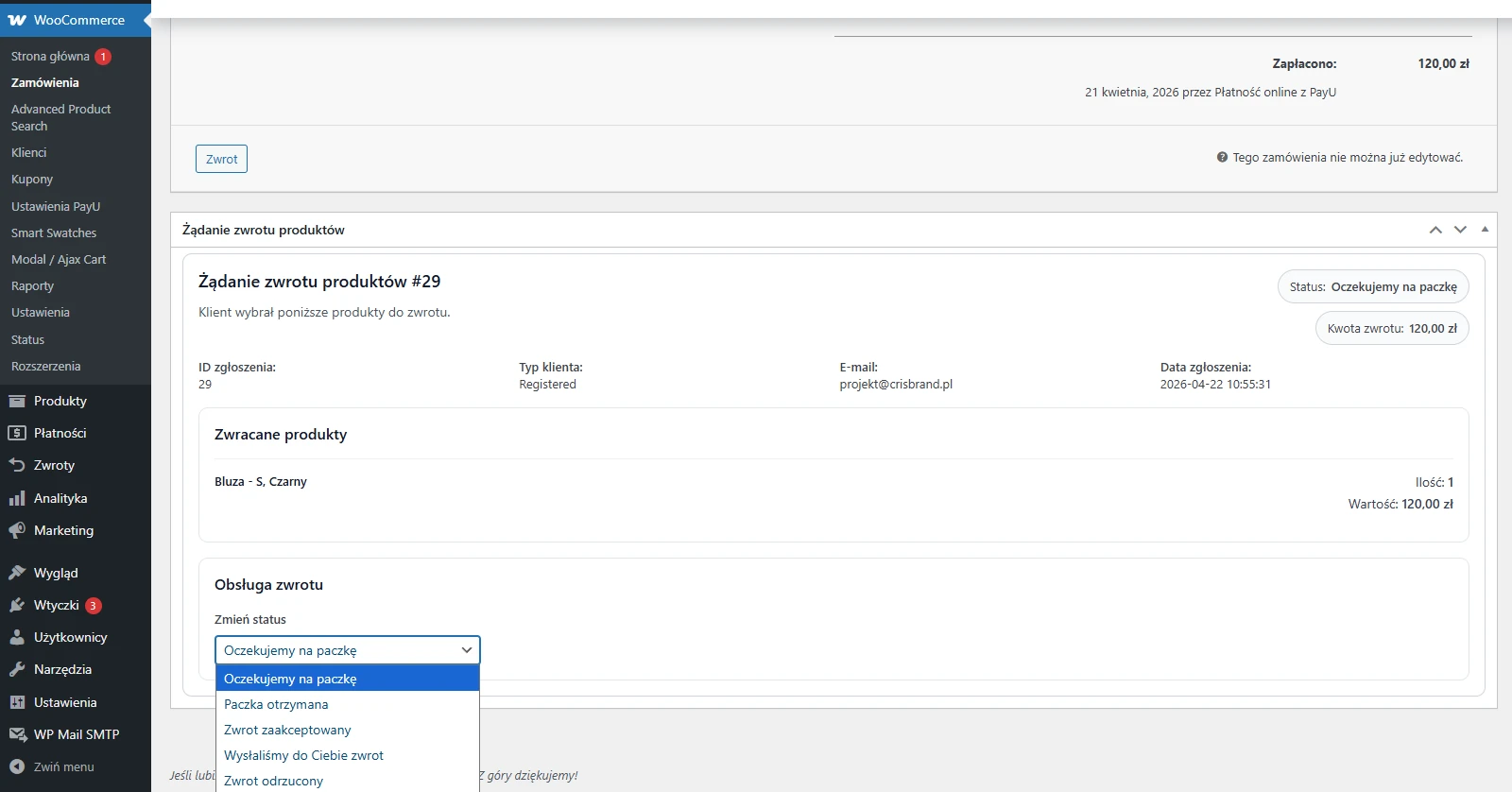Open WooCommerce Status page
Screen dimensions: 1512x792
coord(27,339)
